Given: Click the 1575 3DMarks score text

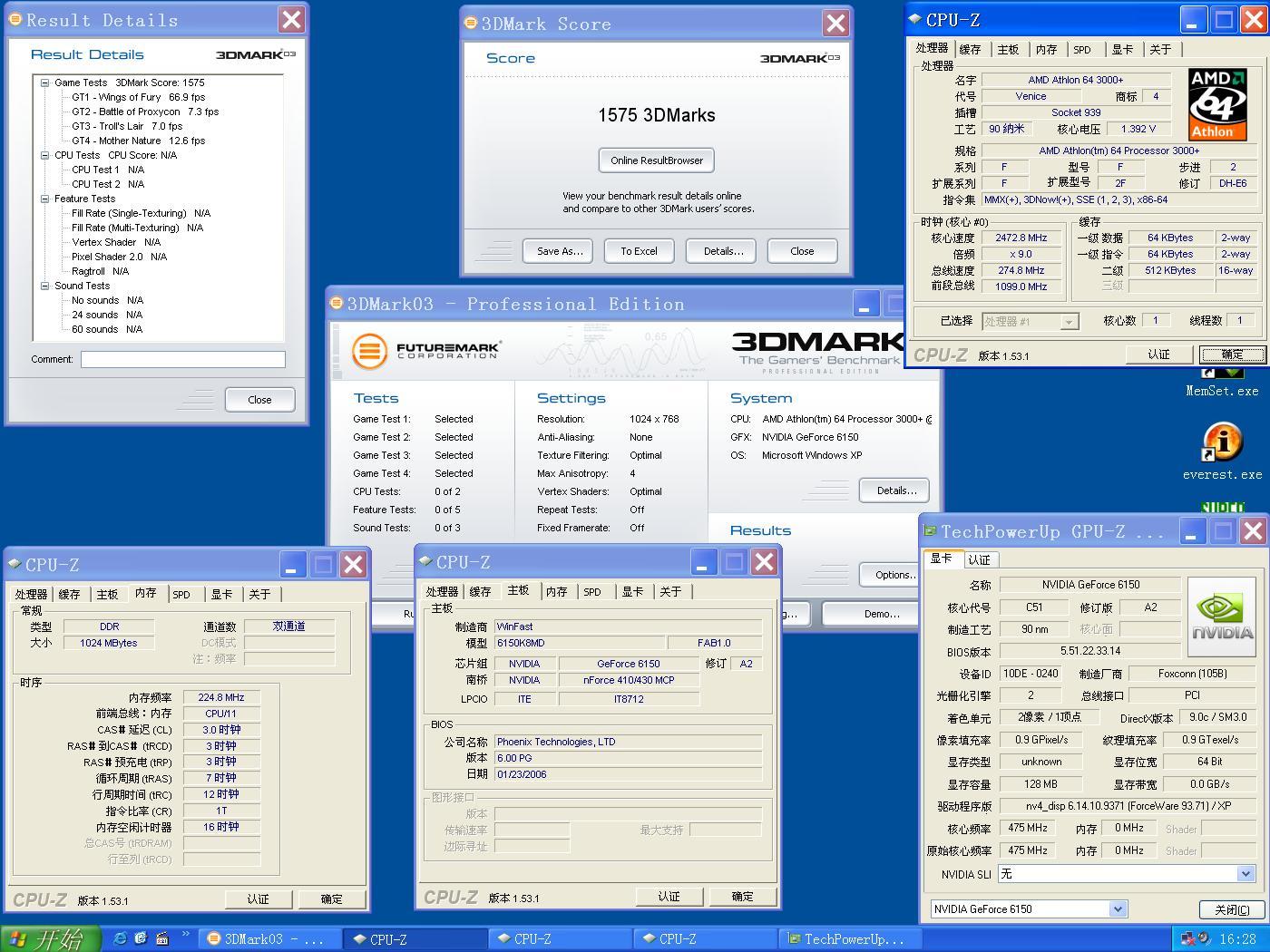Looking at the screenshot, I should 657,115.
